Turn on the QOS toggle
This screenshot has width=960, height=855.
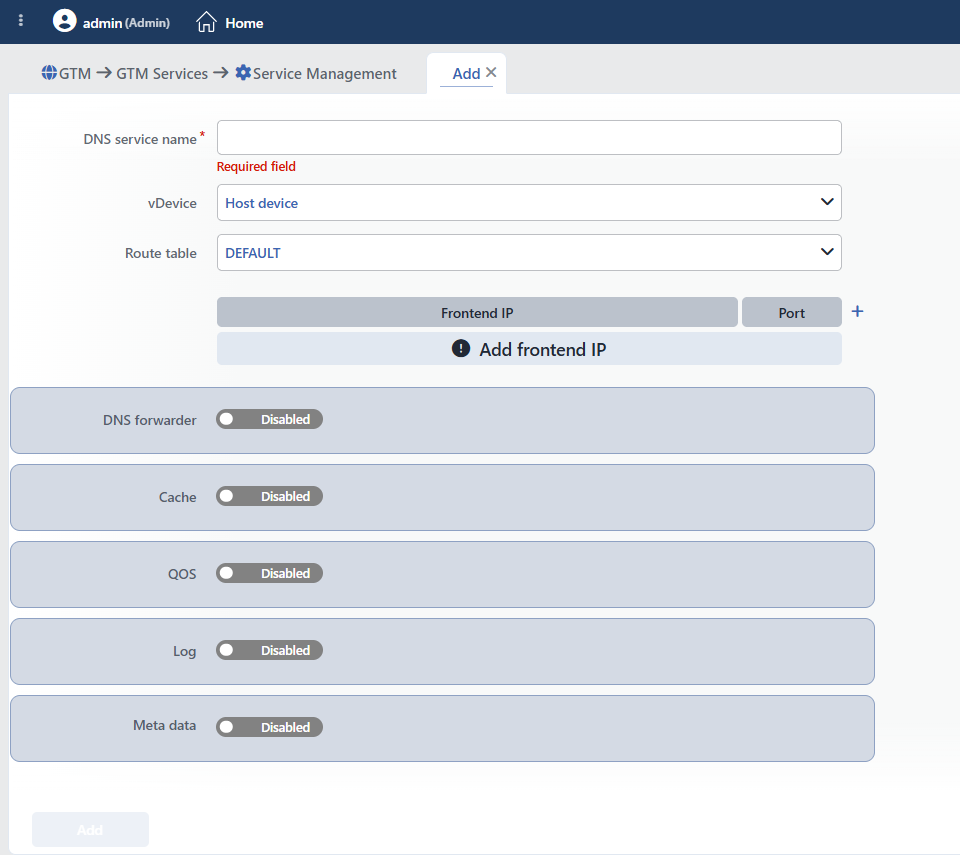click(269, 573)
